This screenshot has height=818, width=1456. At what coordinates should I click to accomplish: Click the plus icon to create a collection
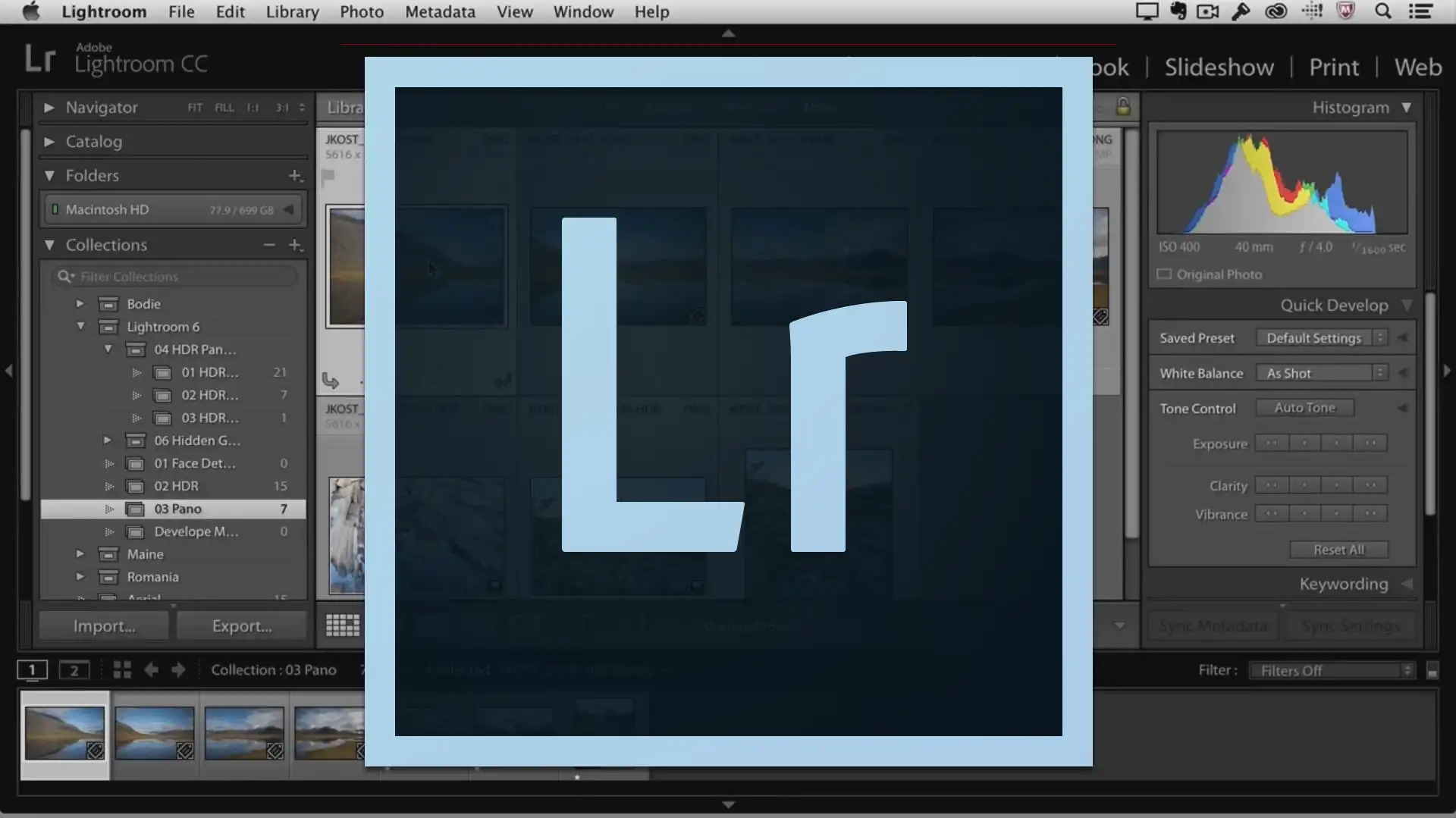[x=295, y=245]
